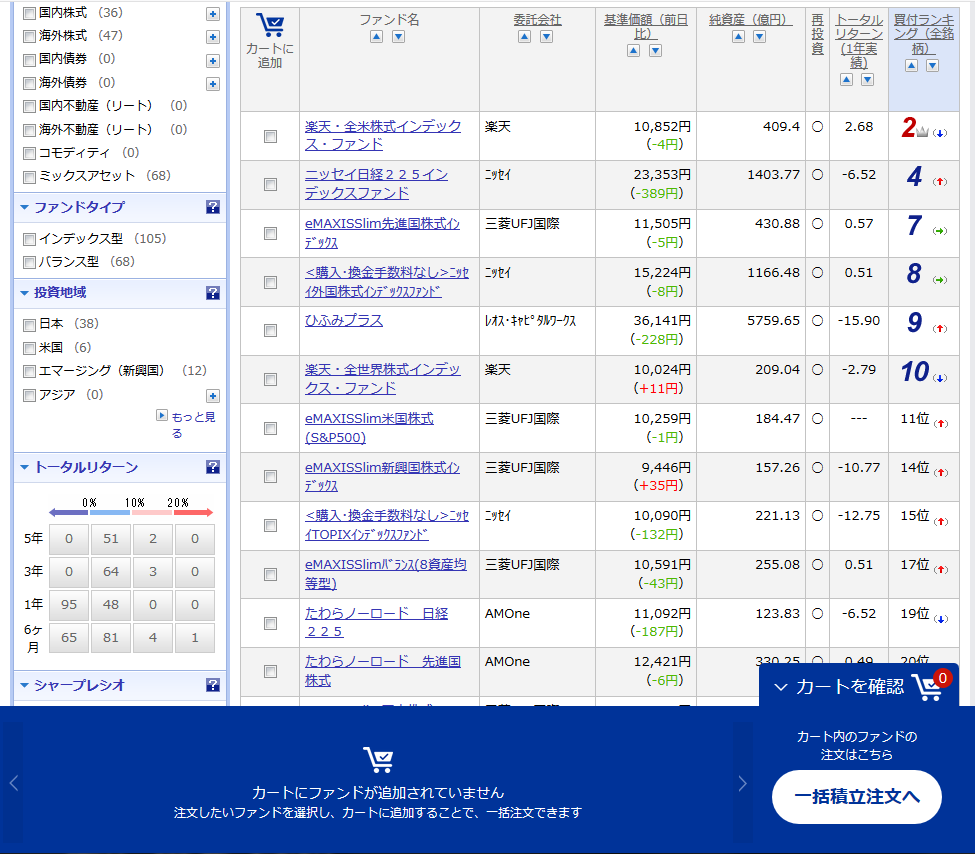Sort management company (委託会社) descending
The height and width of the screenshot is (854, 975).
click(x=547, y=37)
